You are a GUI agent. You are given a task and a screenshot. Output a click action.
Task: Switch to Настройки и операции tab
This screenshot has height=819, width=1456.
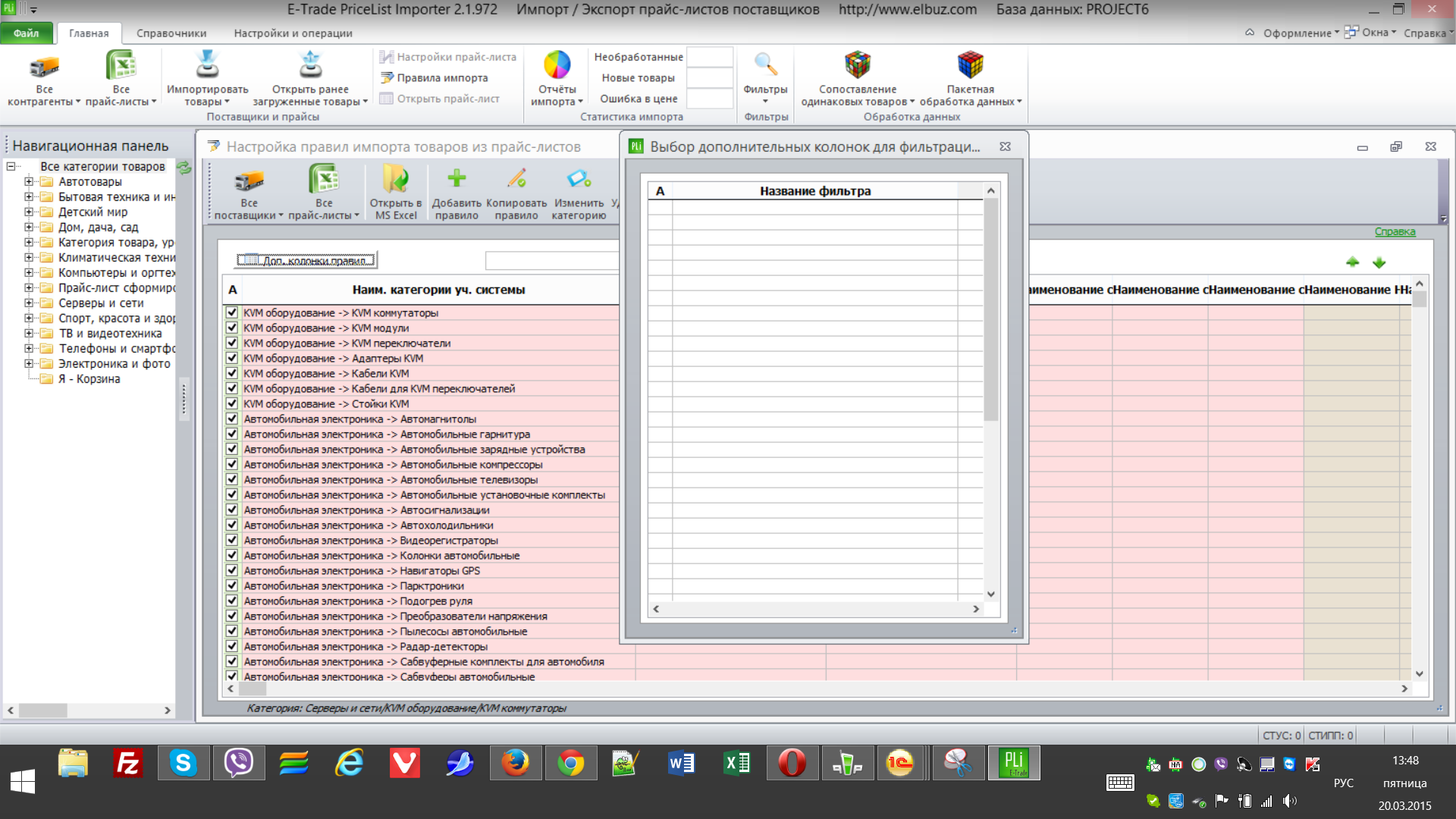293,33
